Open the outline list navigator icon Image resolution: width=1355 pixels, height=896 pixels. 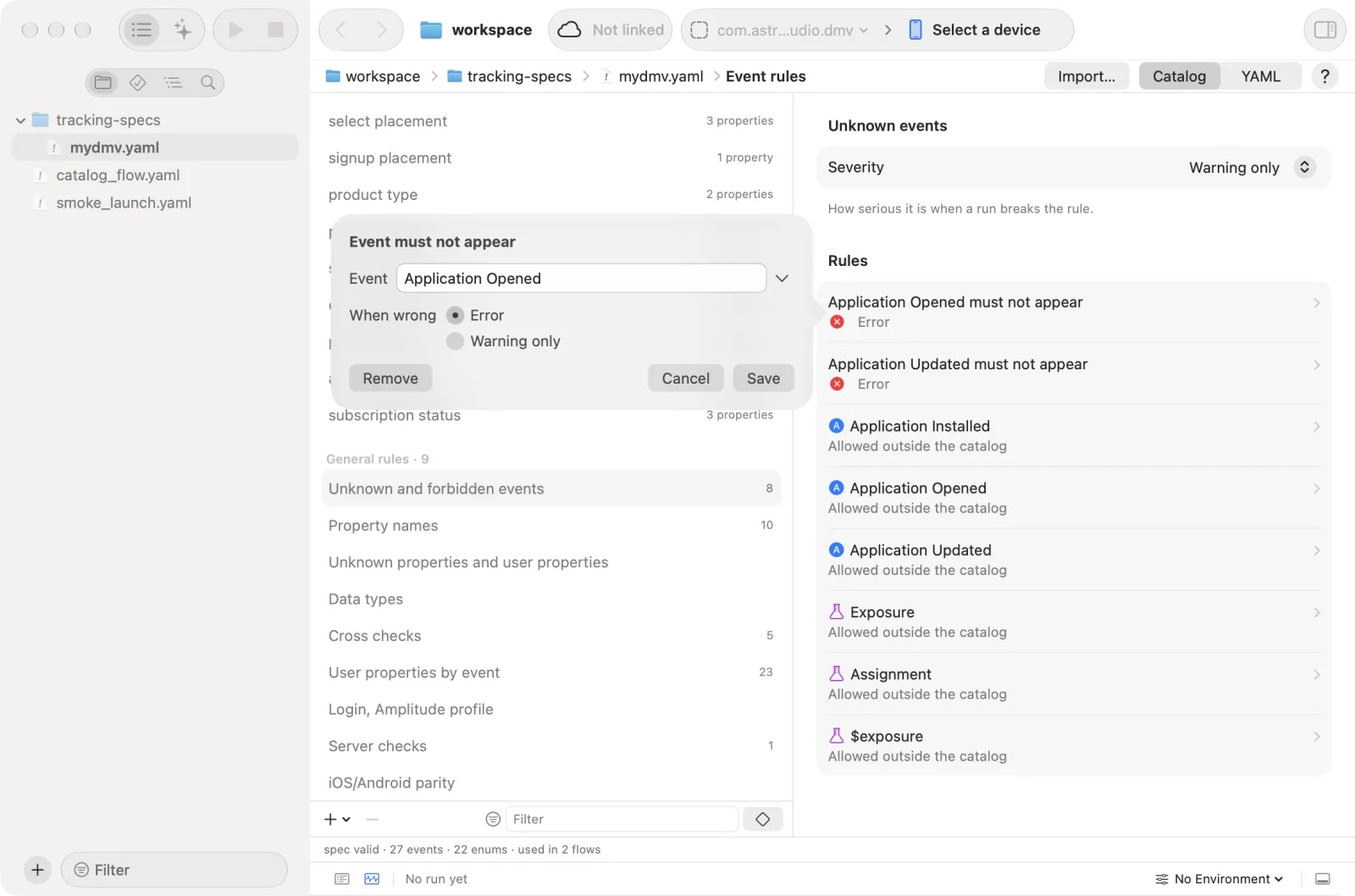pyautogui.click(x=173, y=82)
